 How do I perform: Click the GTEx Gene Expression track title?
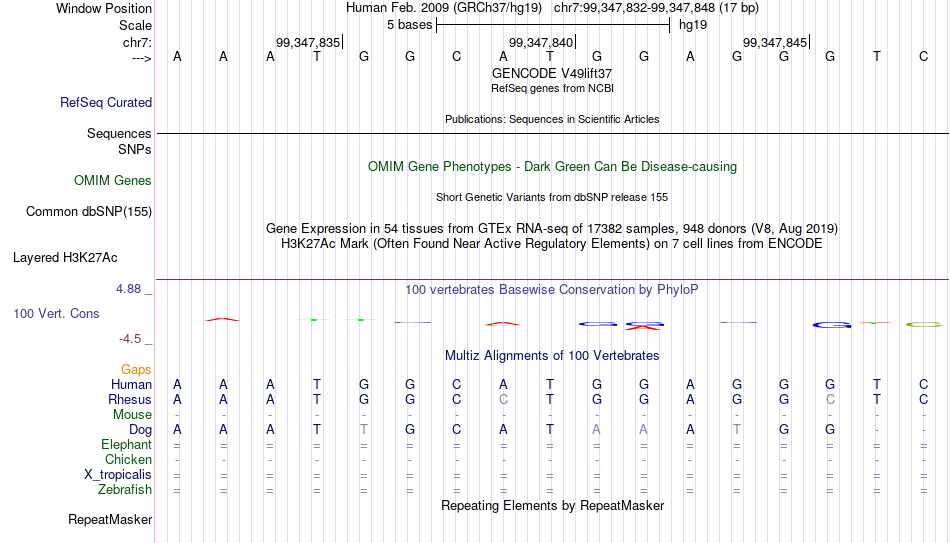click(x=552, y=228)
